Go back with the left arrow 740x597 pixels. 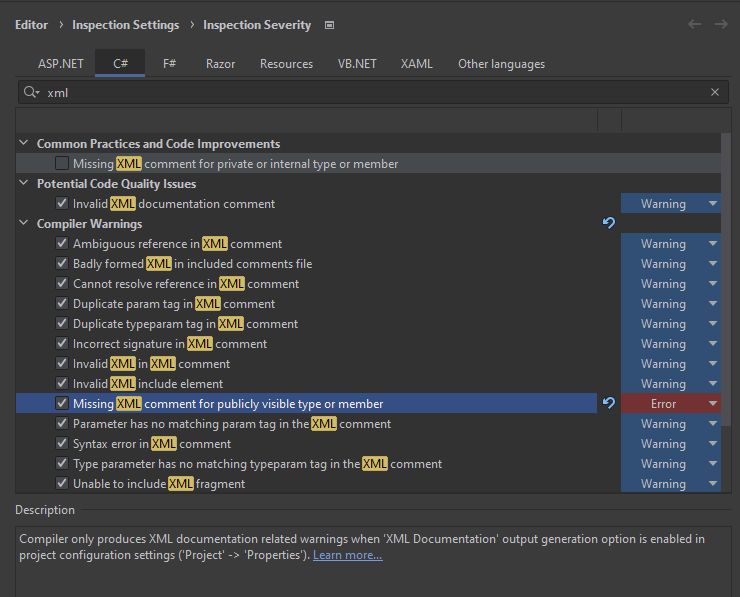tap(694, 24)
